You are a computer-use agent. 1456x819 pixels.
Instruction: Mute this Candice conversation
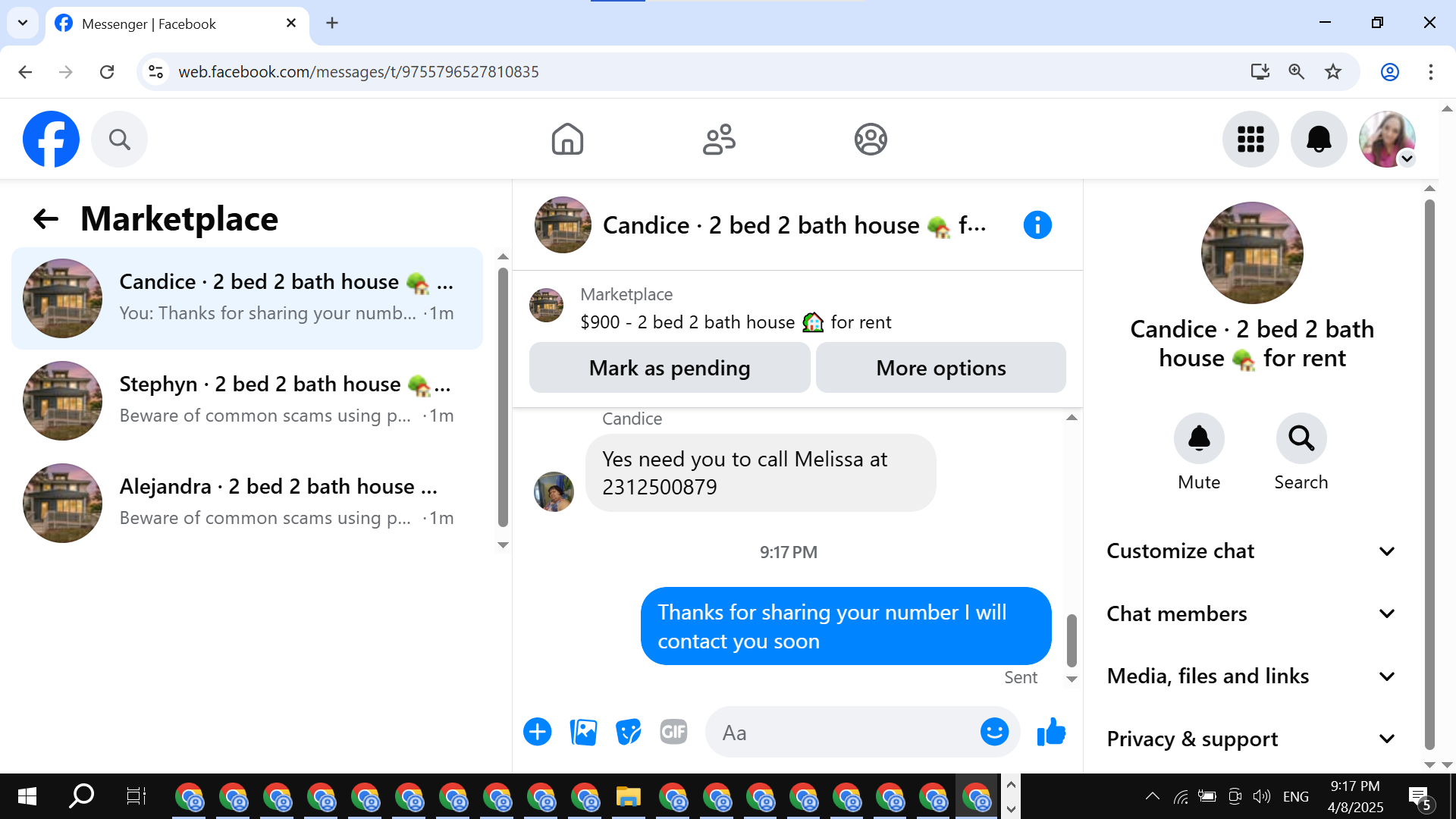click(x=1199, y=452)
